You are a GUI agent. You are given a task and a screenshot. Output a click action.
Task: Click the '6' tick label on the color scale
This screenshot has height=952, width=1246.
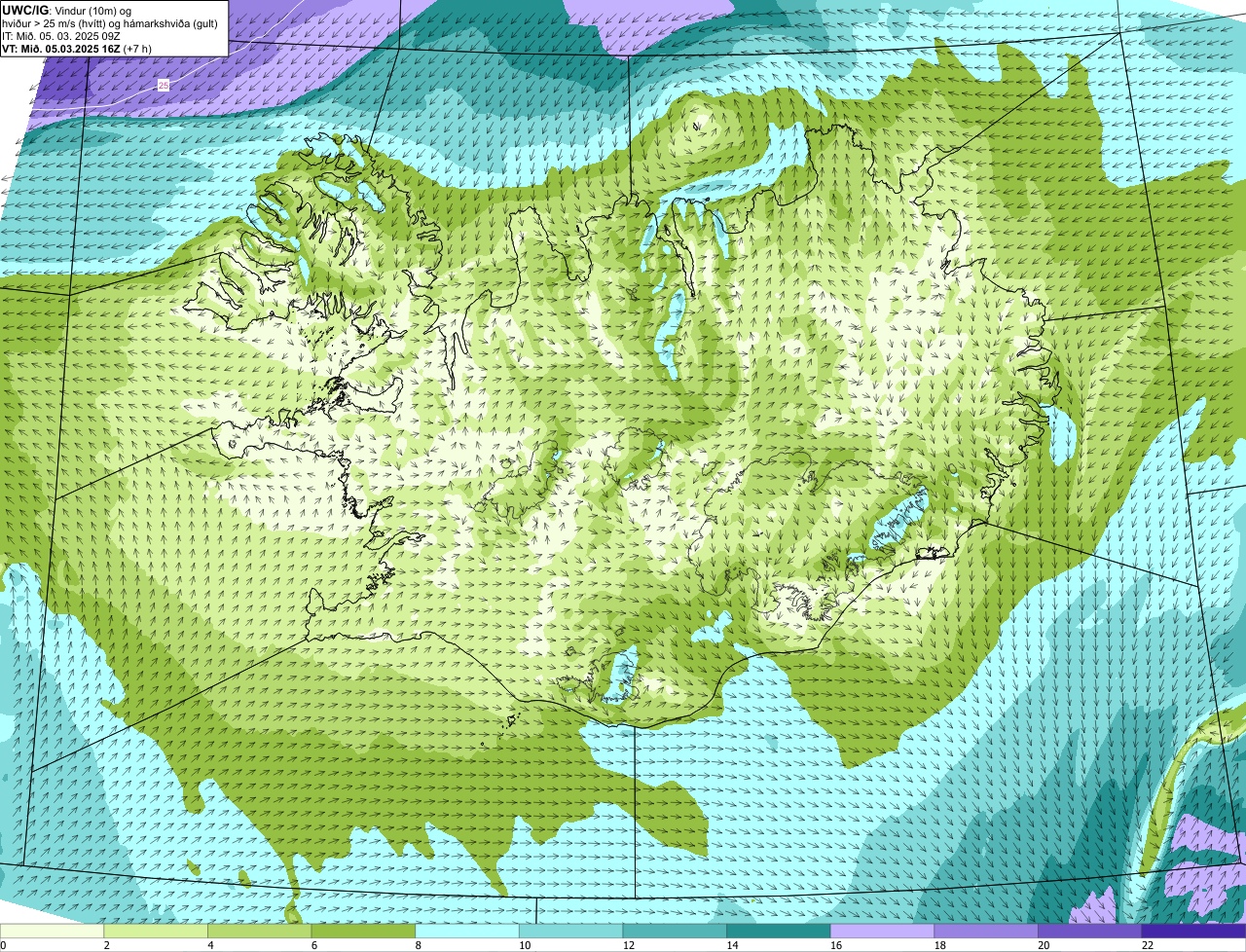click(314, 945)
